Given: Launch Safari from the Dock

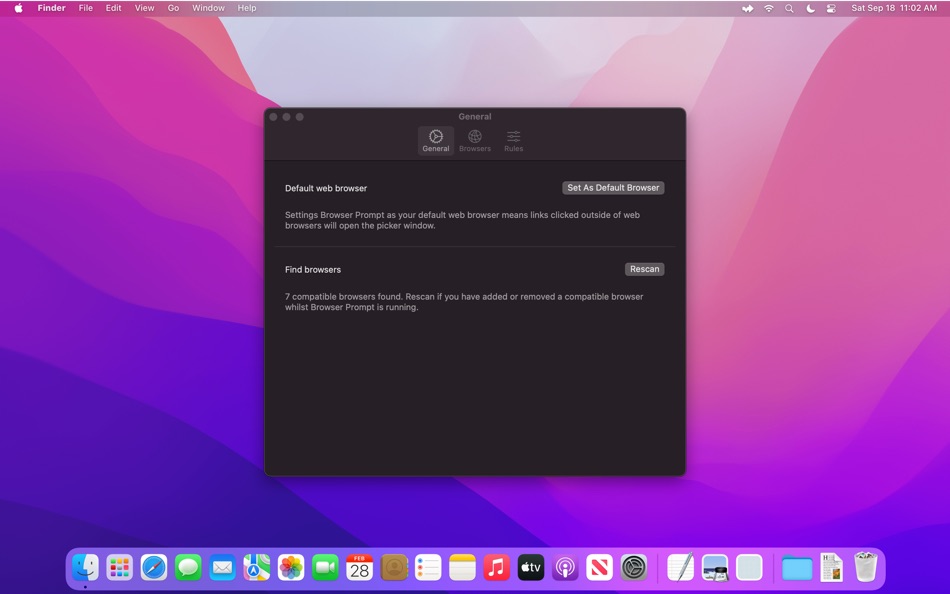Looking at the screenshot, I should click(154, 568).
